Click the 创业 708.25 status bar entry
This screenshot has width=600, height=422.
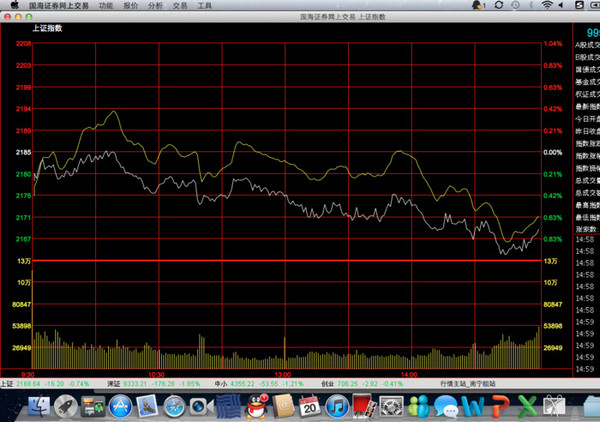(x=362, y=383)
